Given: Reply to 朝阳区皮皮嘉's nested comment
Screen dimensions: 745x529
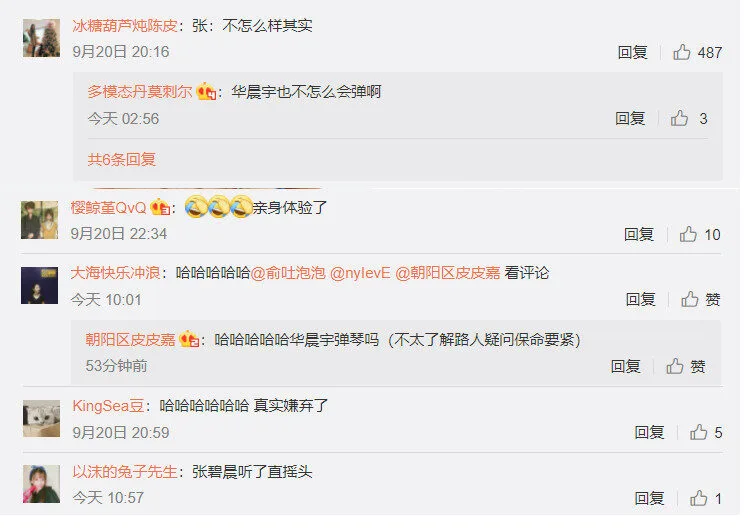Looking at the screenshot, I should (x=625, y=366).
